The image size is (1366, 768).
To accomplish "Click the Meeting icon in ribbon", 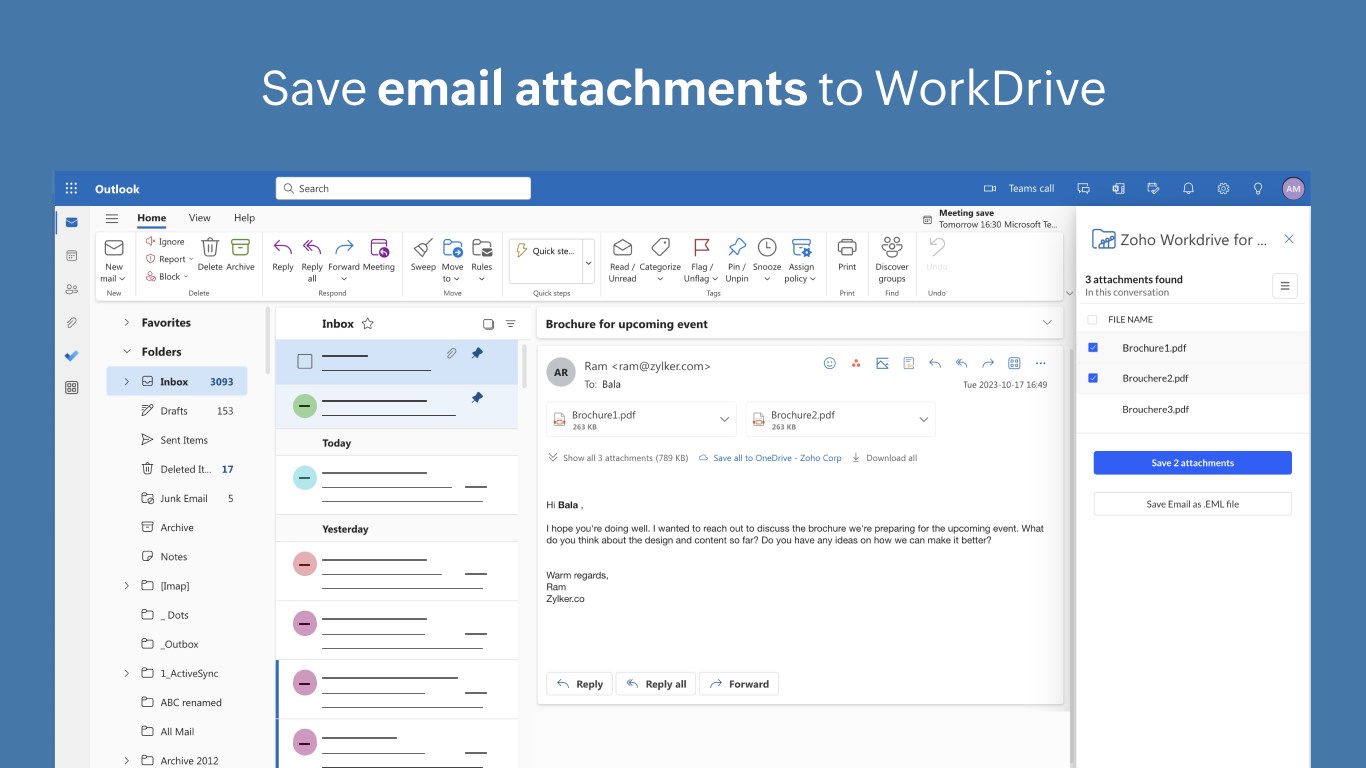I will pos(379,247).
